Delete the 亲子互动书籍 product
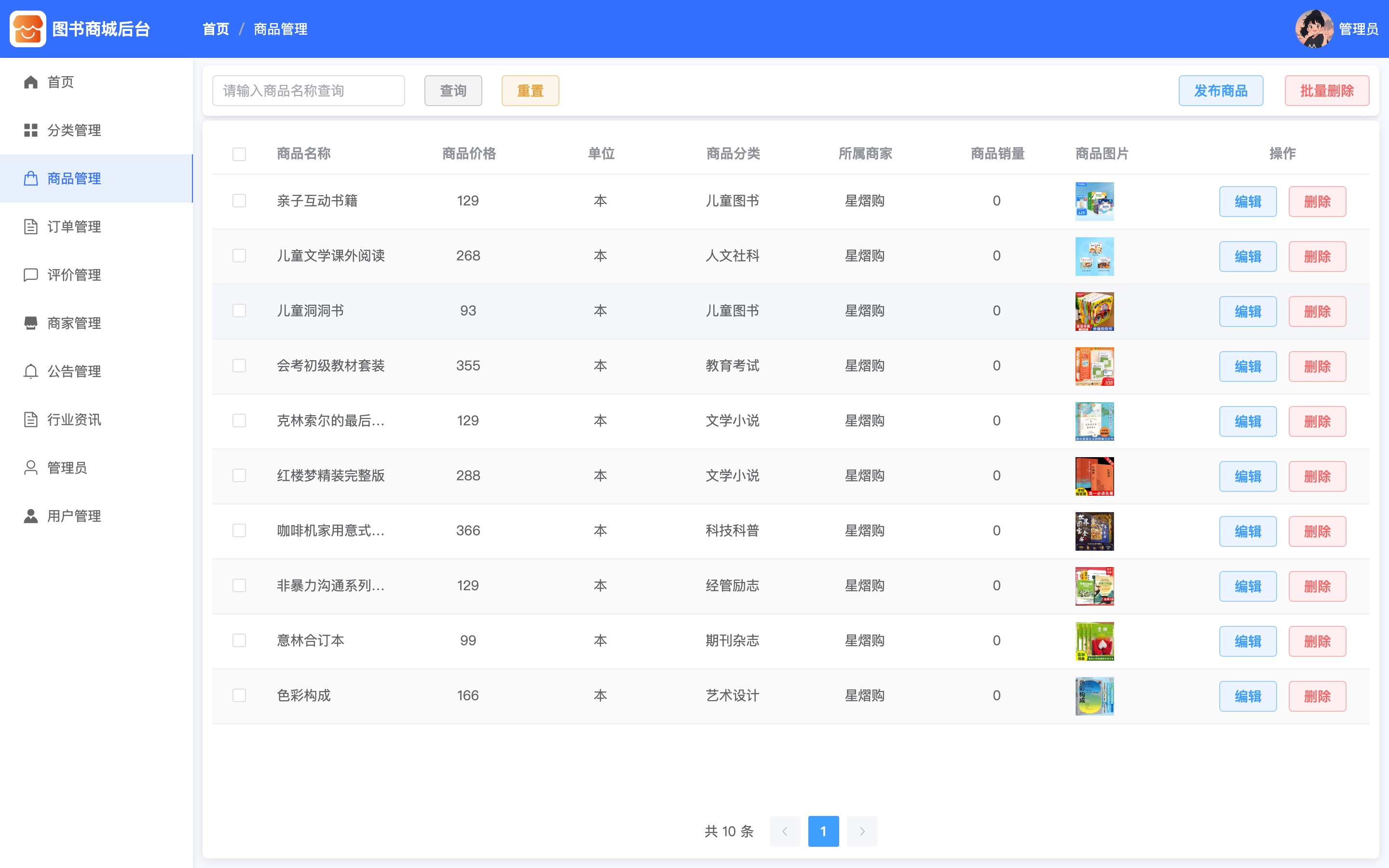This screenshot has width=1389, height=868. [1317, 202]
